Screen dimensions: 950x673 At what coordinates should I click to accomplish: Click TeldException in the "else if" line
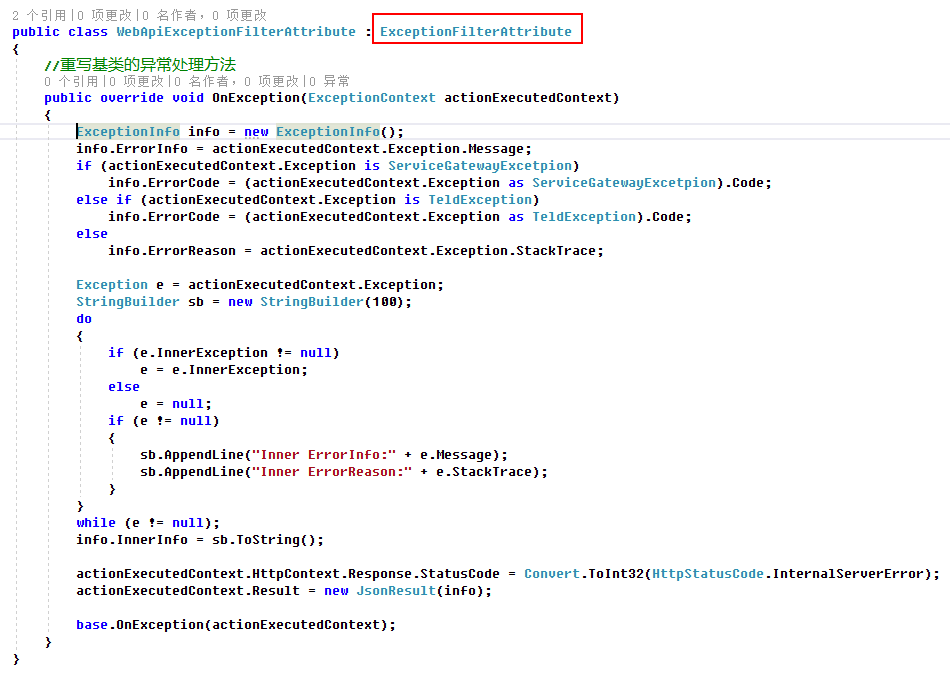coord(480,200)
